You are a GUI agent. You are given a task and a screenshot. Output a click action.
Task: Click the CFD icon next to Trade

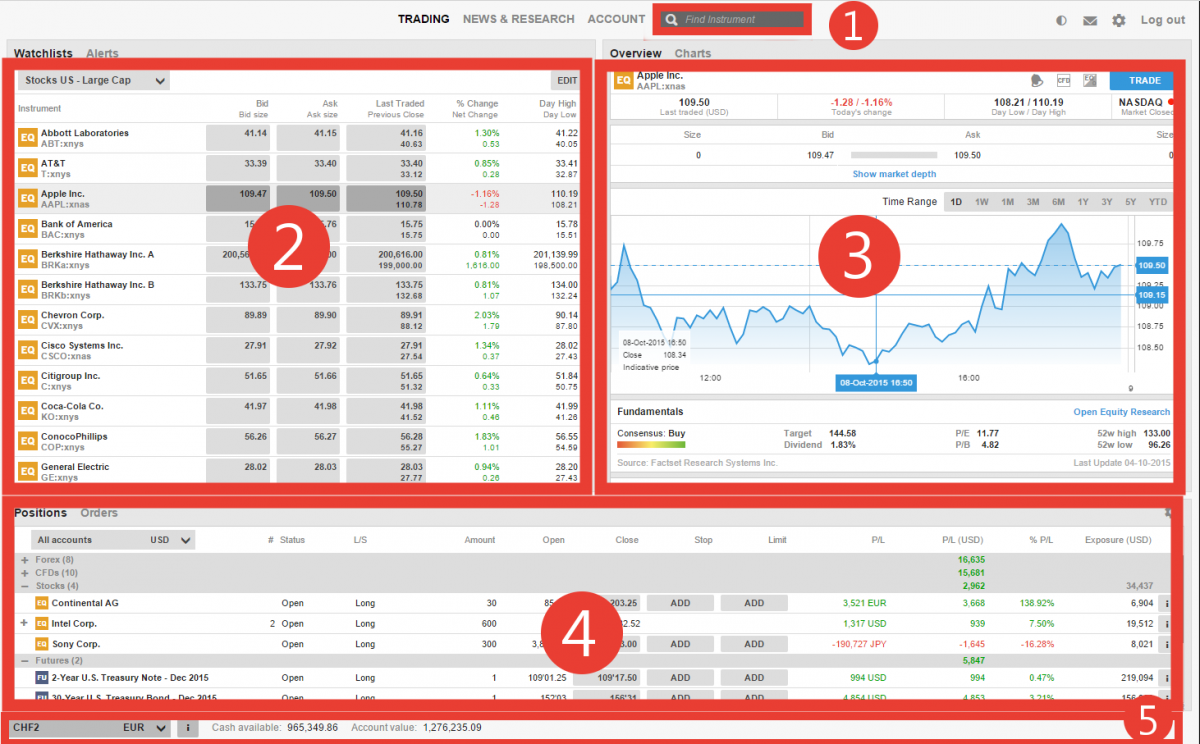point(1063,80)
